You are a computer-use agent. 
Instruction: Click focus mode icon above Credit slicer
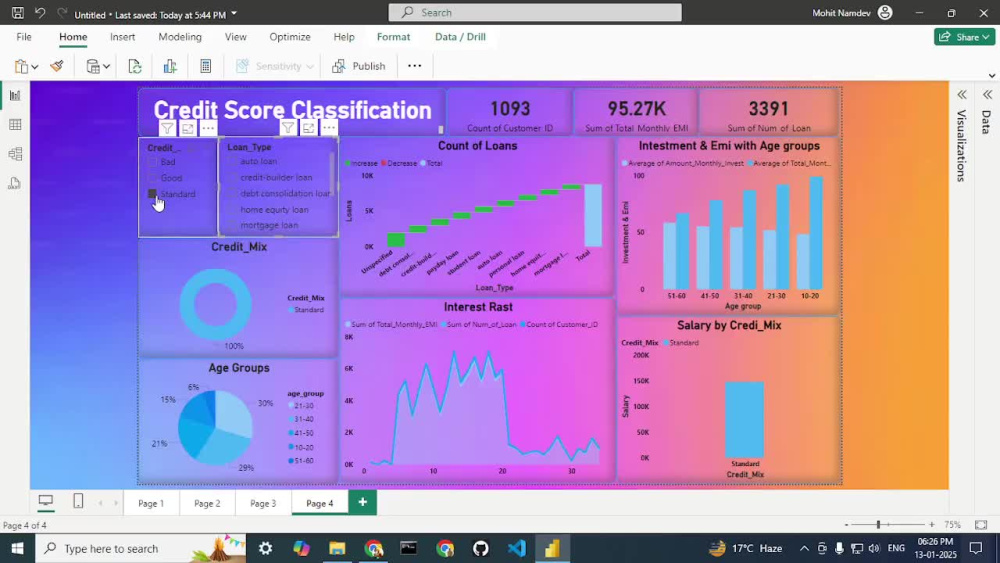188,128
